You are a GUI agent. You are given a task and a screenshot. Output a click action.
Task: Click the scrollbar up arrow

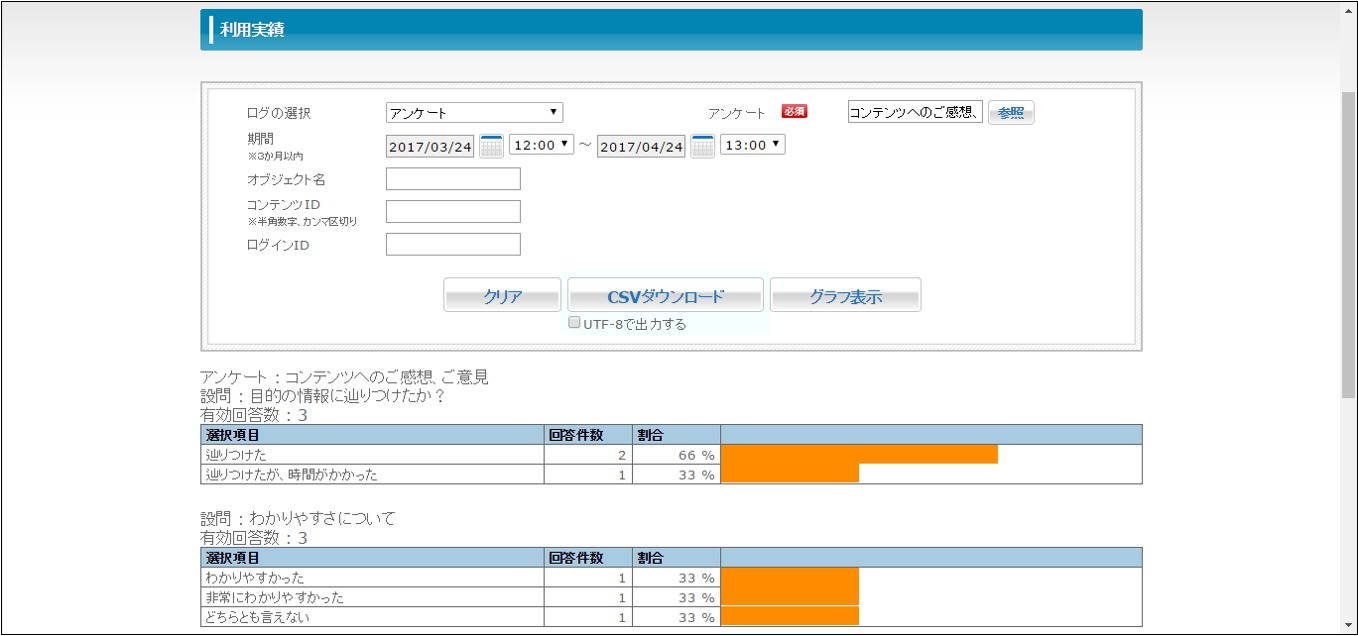coord(1348,10)
